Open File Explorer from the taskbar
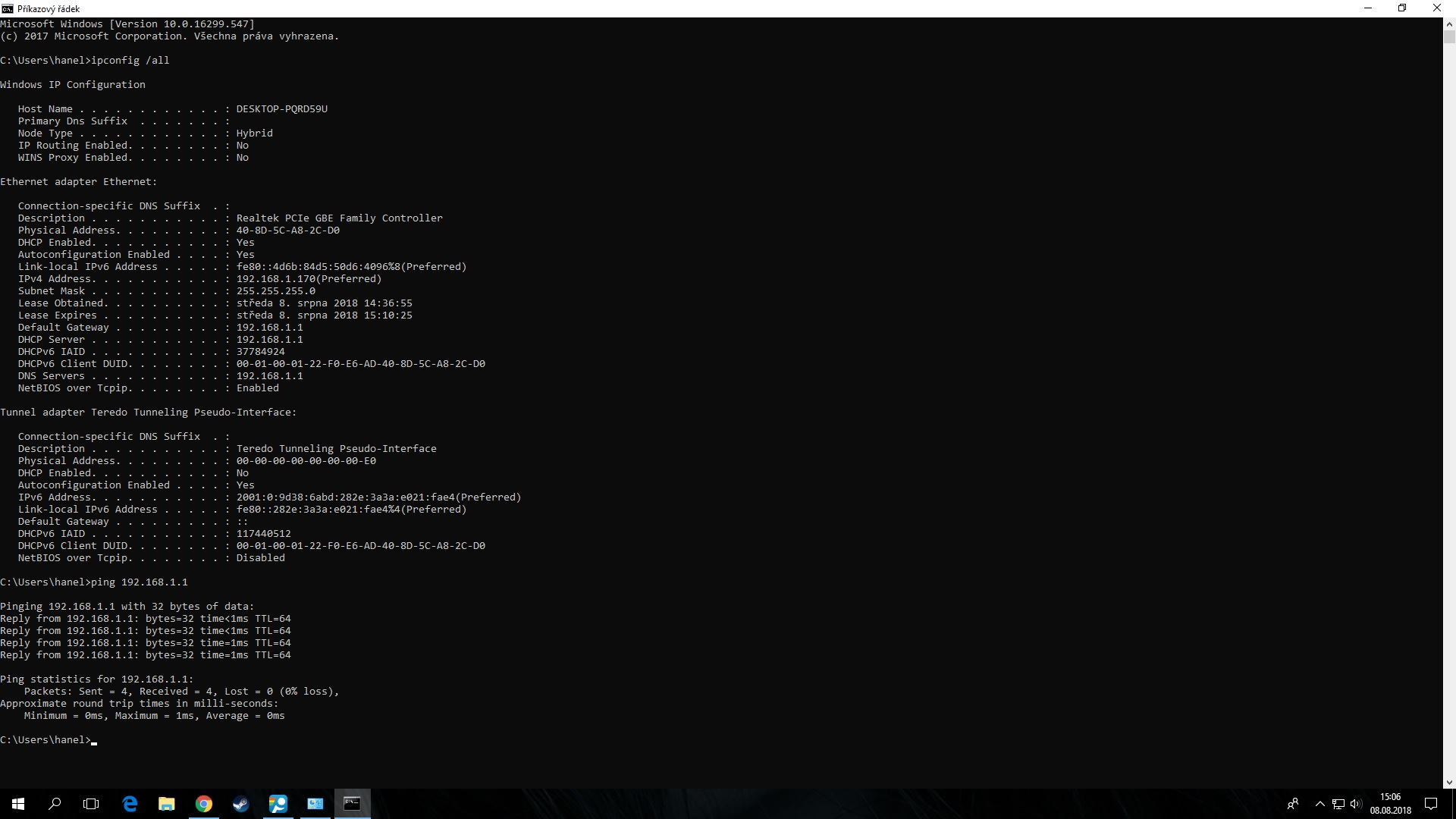 tap(166, 804)
